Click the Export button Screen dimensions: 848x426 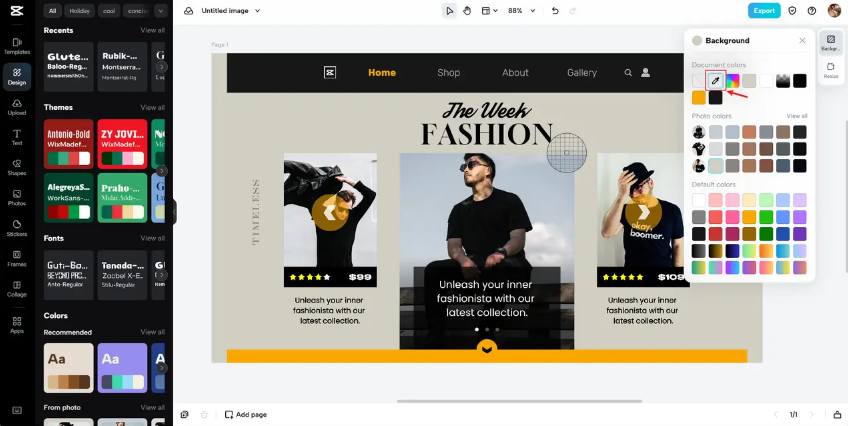[x=764, y=11]
